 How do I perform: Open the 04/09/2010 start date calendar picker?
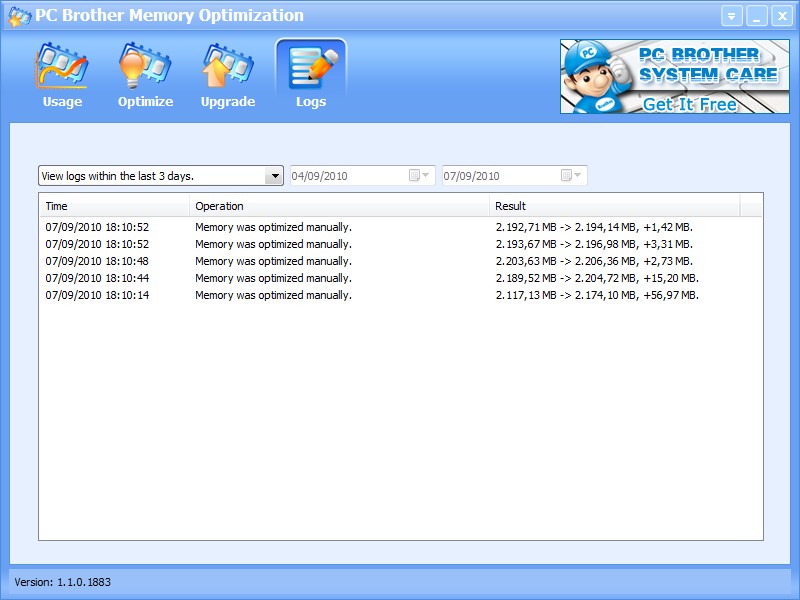click(419, 176)
